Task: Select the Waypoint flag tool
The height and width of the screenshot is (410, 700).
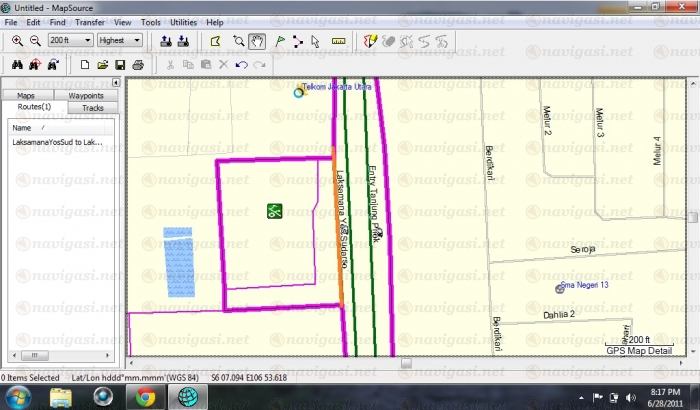Action: pyautogui.click(x=279, y=41)
